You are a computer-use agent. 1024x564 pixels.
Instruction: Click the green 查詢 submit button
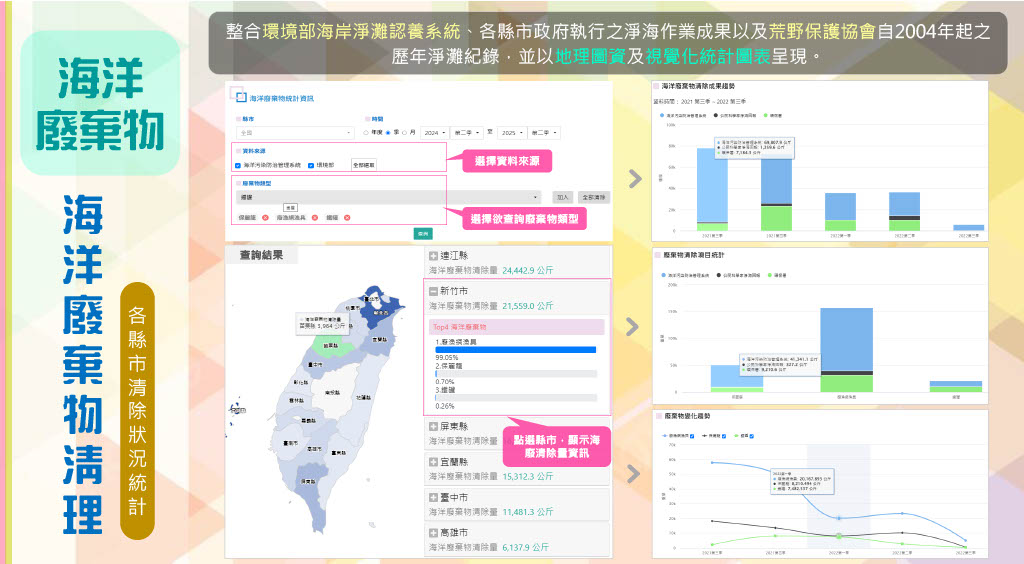pyautogui.click(x=423, y=233)
